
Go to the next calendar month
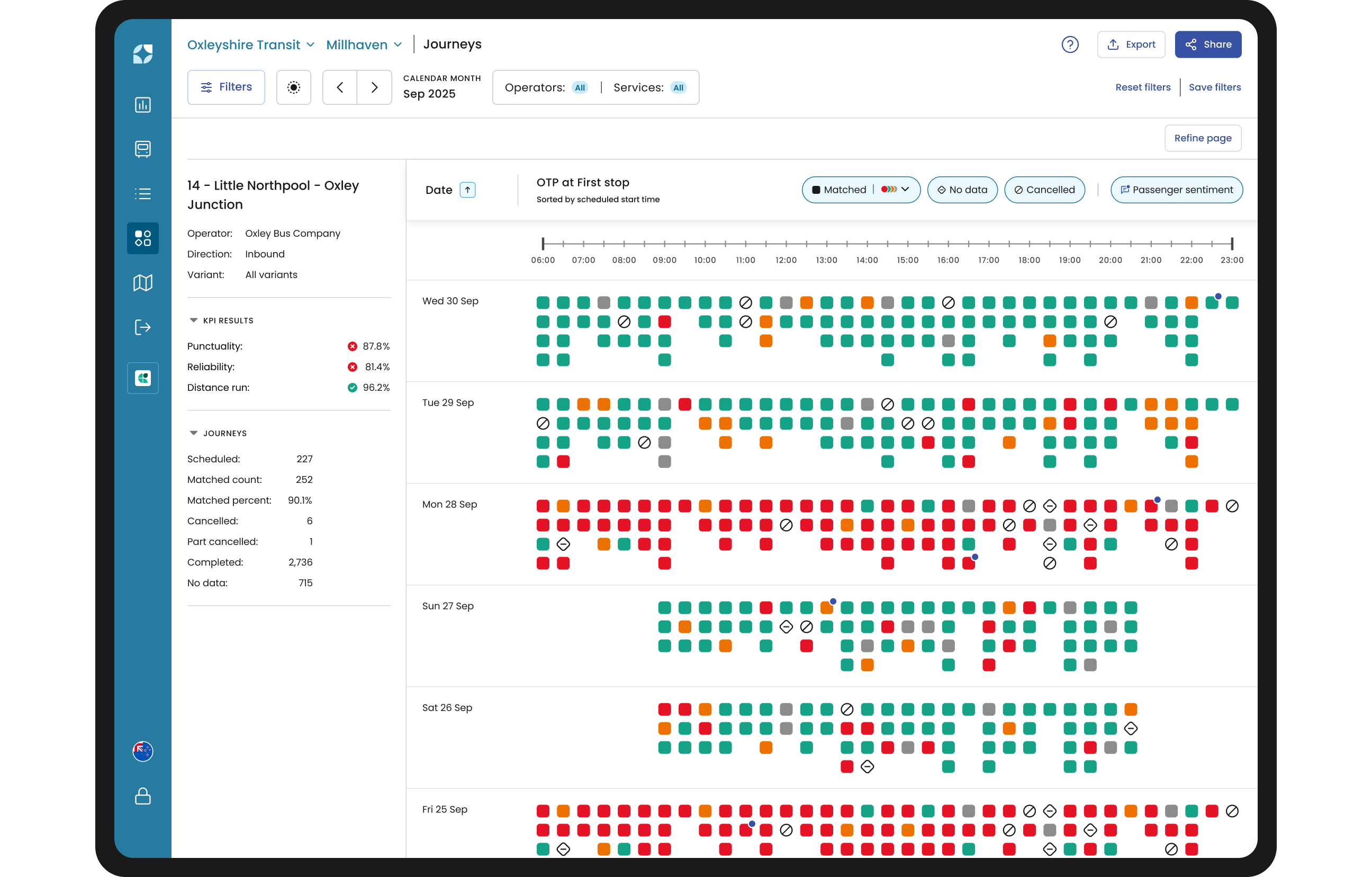[374, 87]
